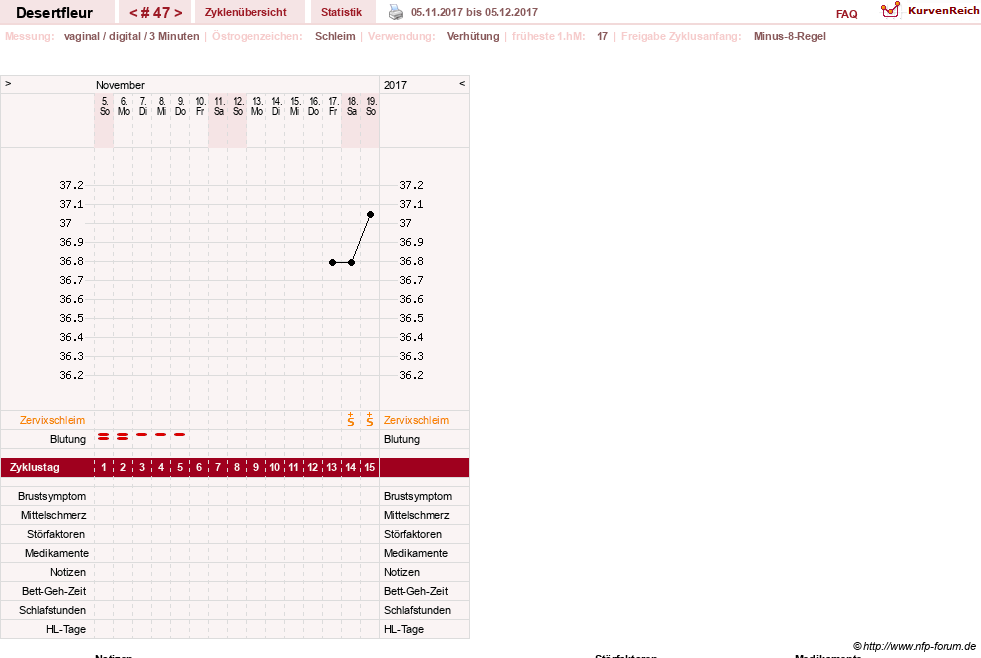Open the Zyklenübersicht tab
Image resolution: width=981 pixels, height=658 pixels.
tap(245, 12)
